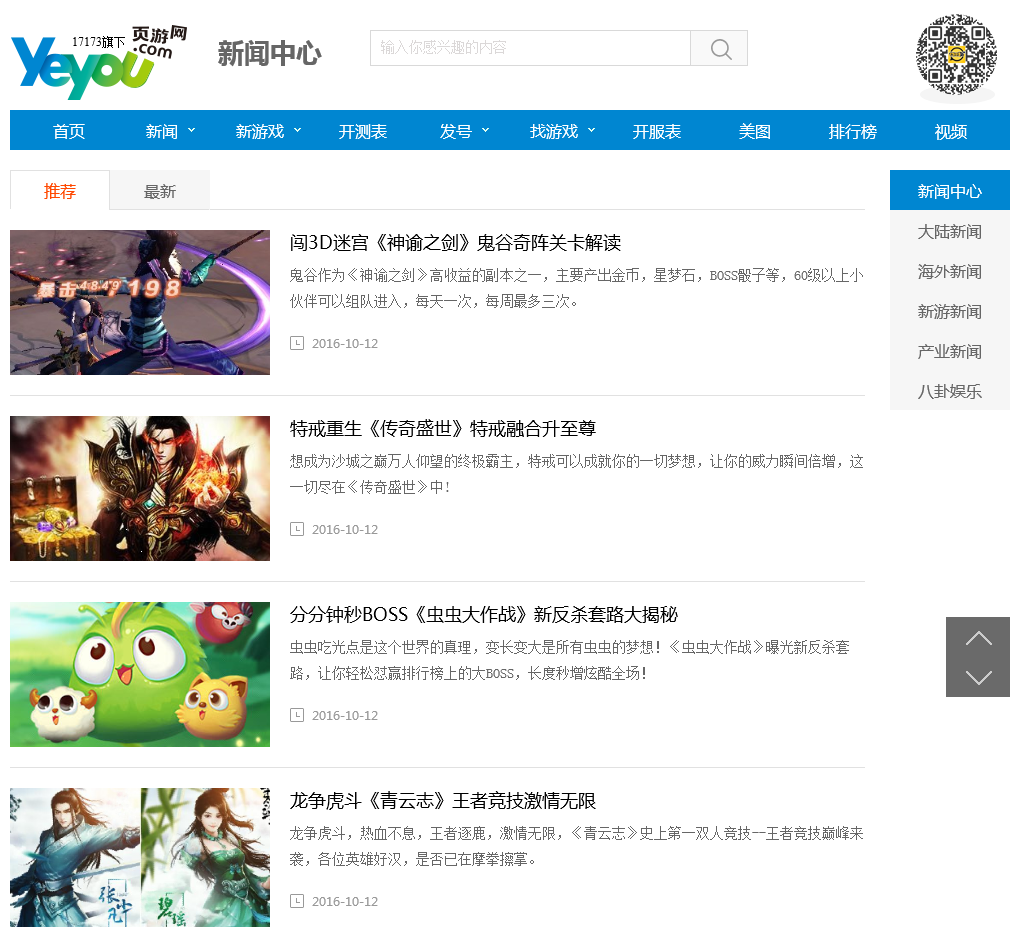Open article 特戒重生《传奇盛世》特戒融合升至尊
The height and width of the screenshot is (927, 1020).
pyautogui.click(x=442, y=429)
